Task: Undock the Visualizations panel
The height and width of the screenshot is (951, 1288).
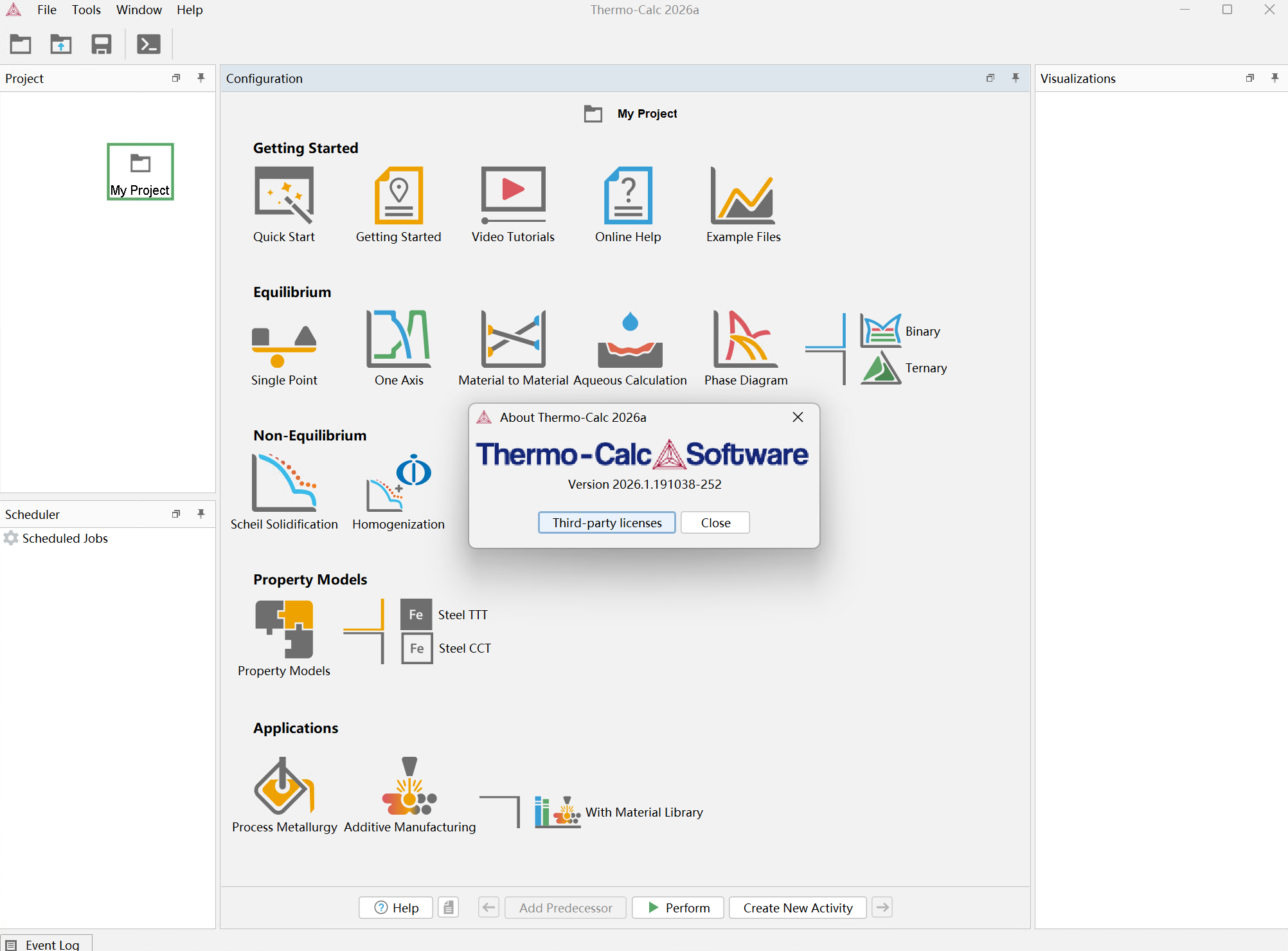Action: pos(1250,78)
